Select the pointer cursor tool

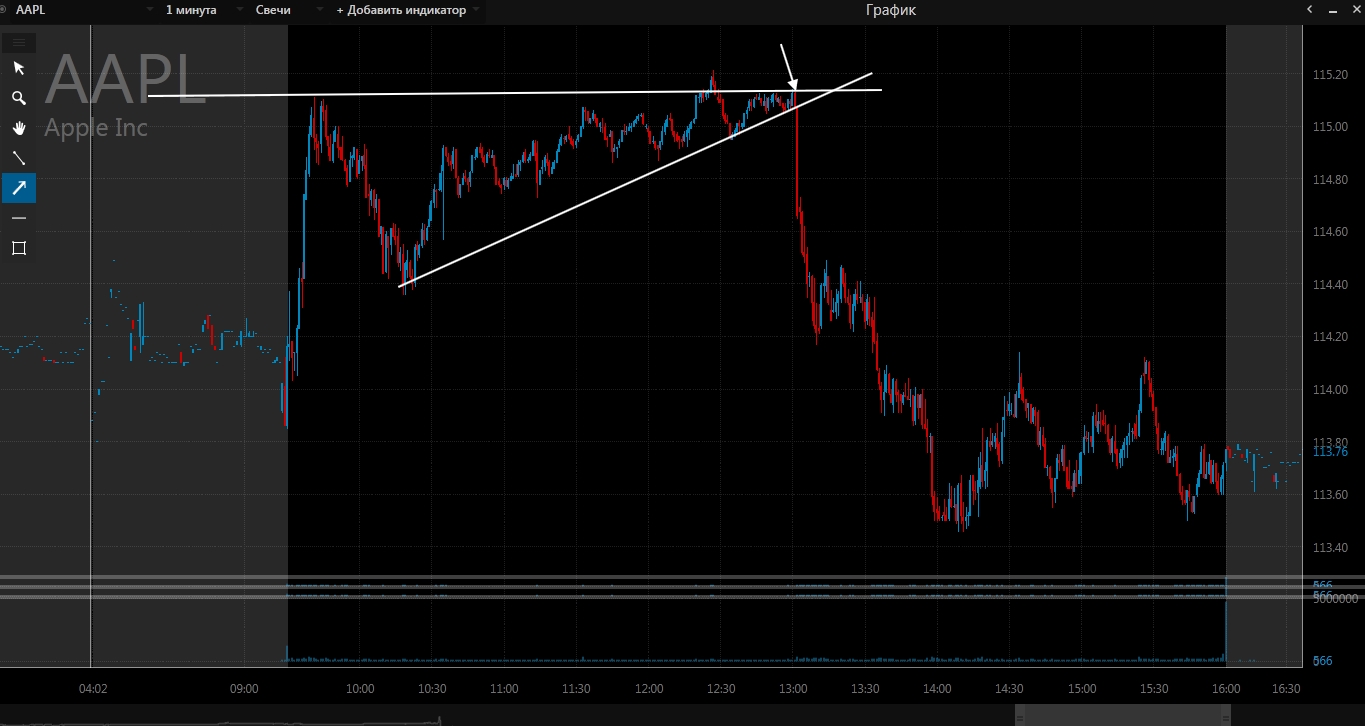point(18,68)
